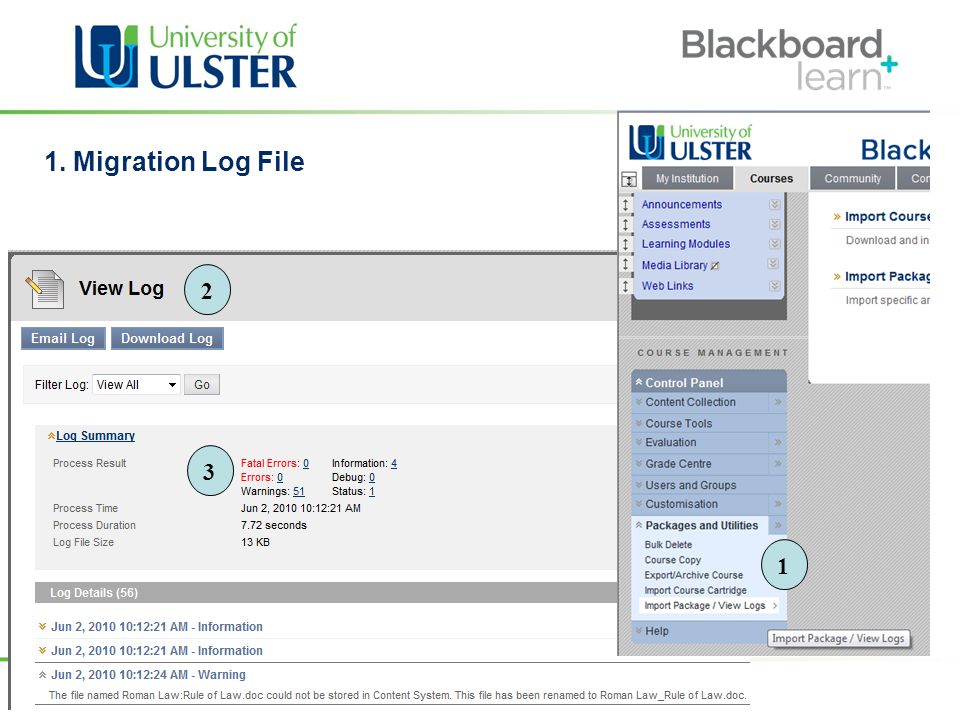Image resolution: width=960 pixels, height=720 pixels.
Task: Switch to the Community tab
Action: [852, 179]
